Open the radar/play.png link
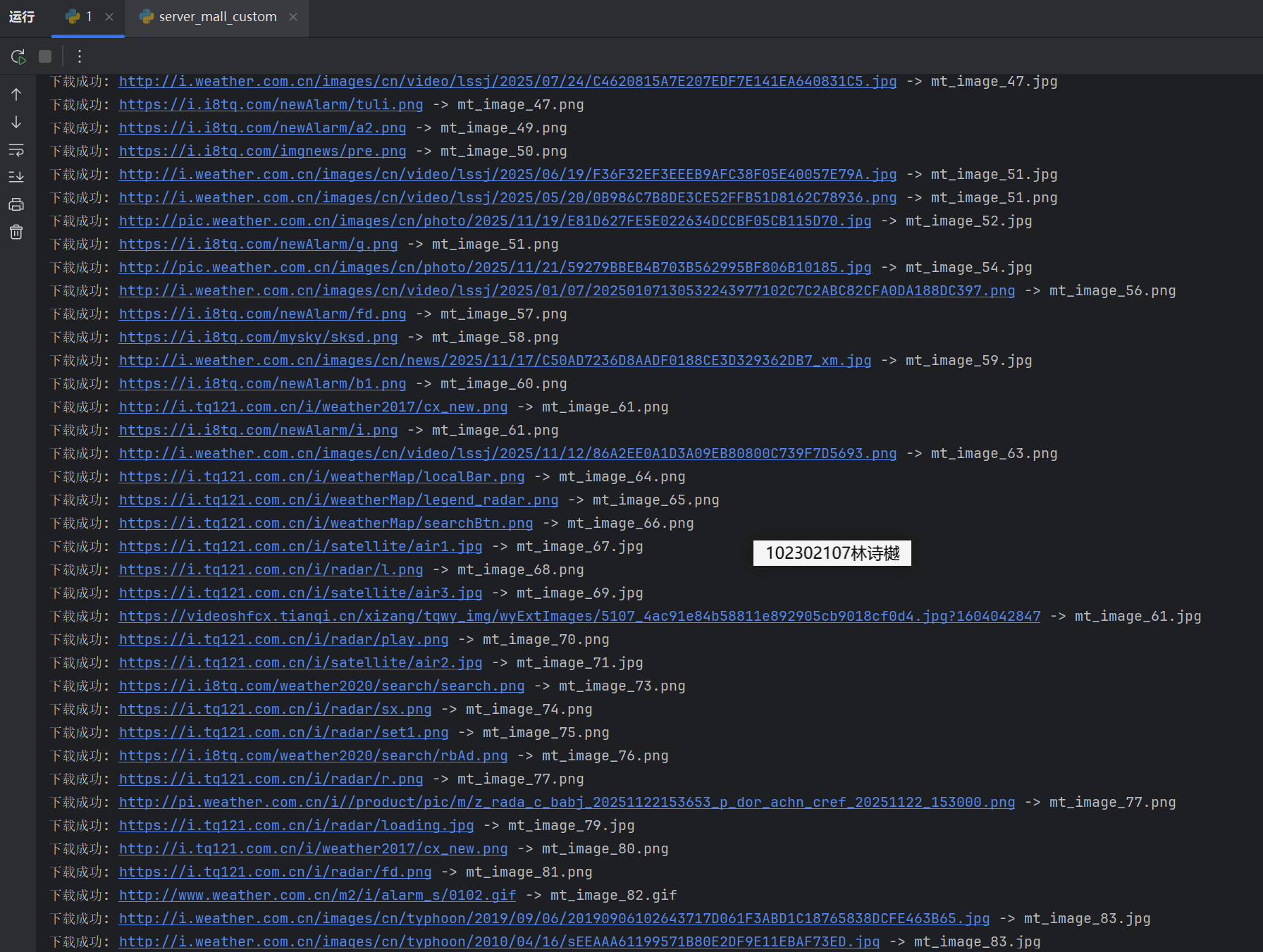 tap(284, 639)
